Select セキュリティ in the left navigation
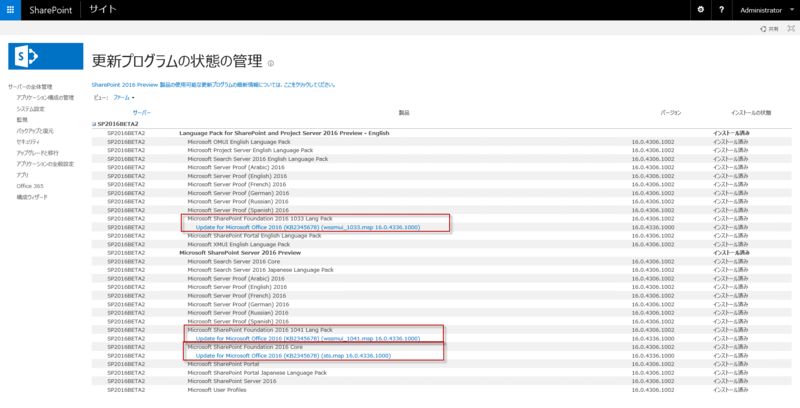800x408 pixels. coord(28,142)
